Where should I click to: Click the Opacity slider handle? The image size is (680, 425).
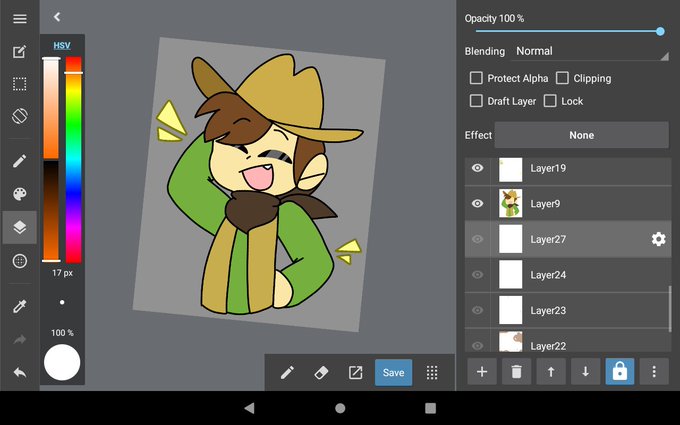(660, 31)
